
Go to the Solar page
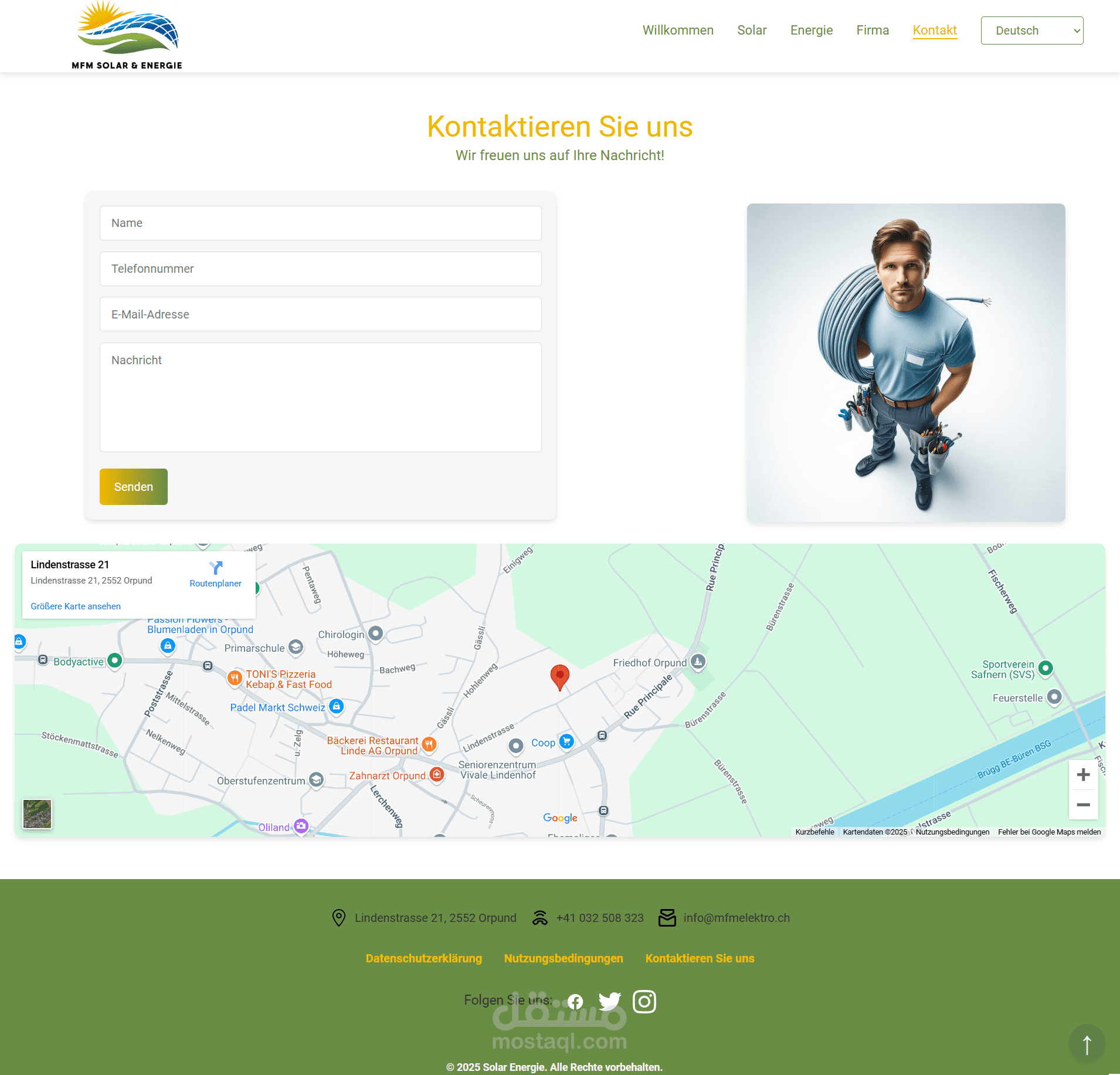(x=752, y=30)
